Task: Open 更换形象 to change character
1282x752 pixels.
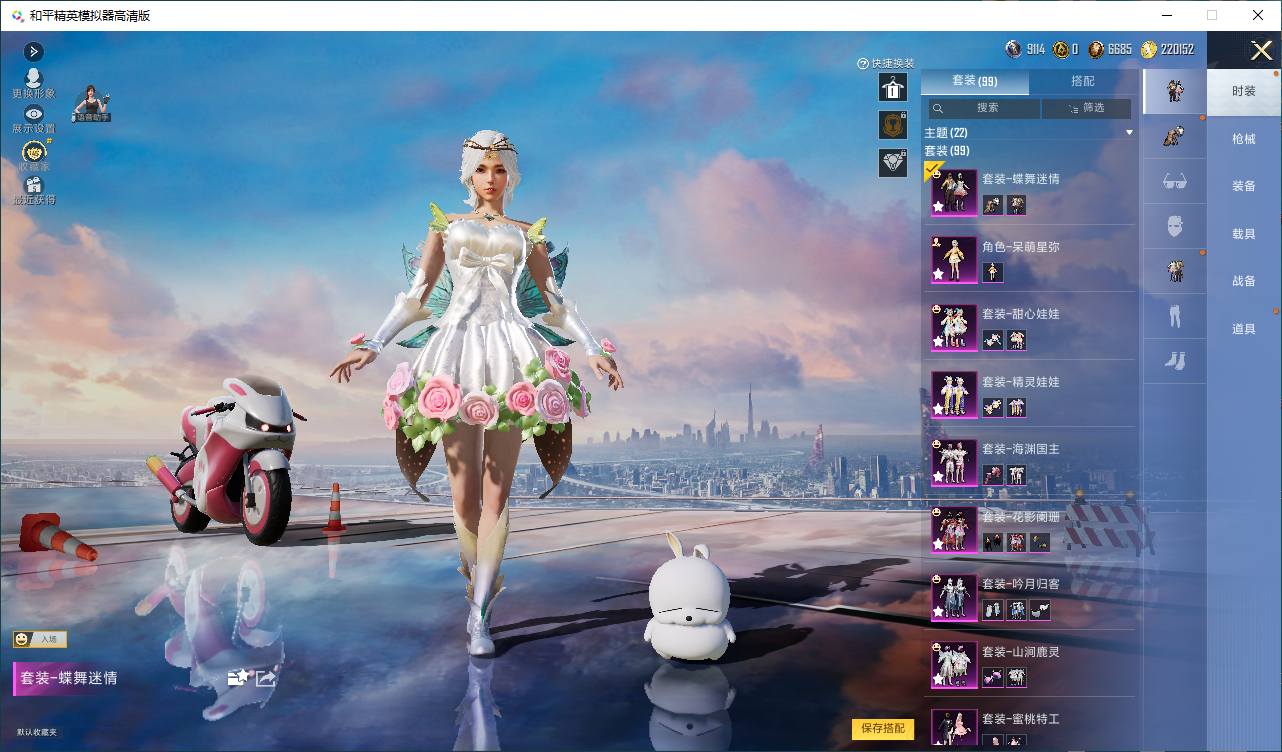Action: pos(33,83)
